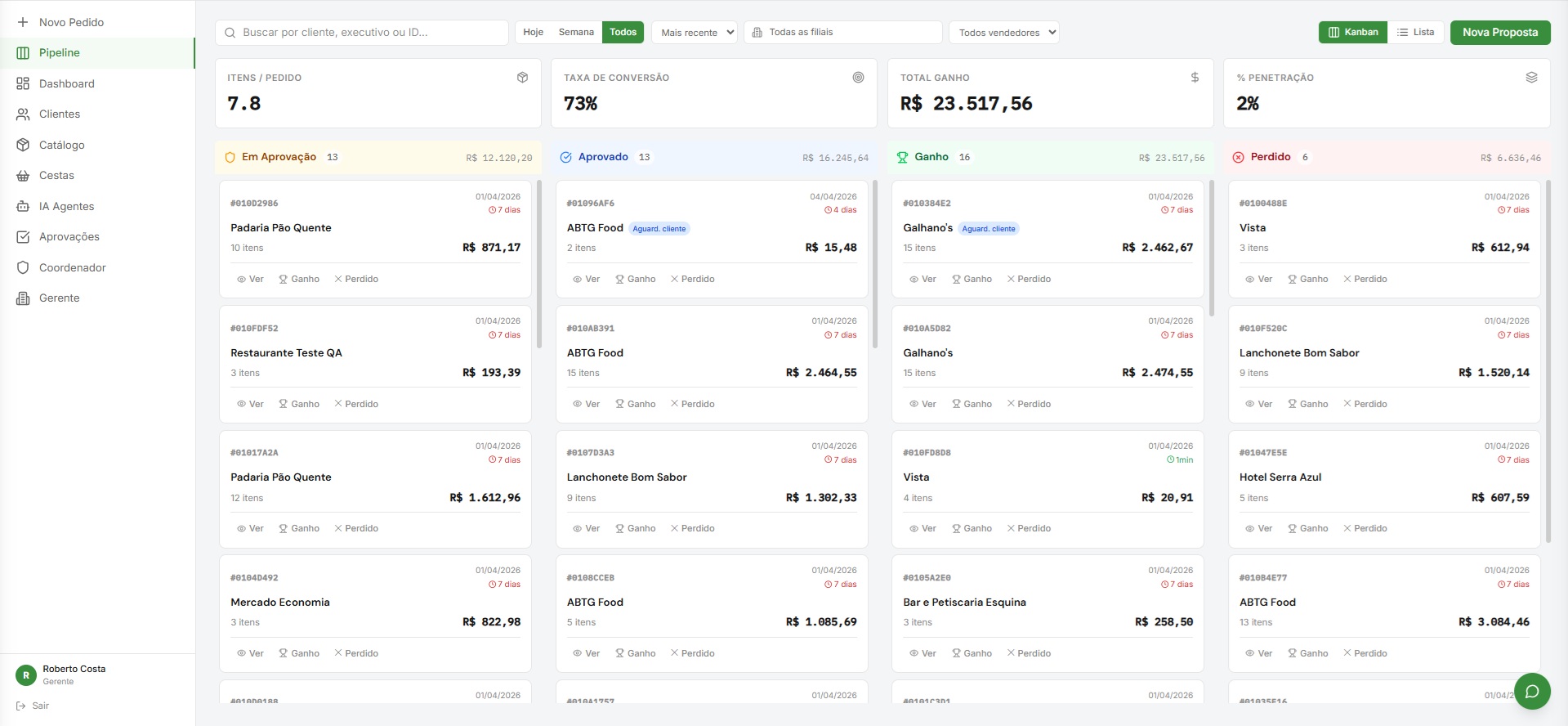This screenshot has height=726, width=1568.
Task: Filter by Semana
Action: tap(576, 32)
